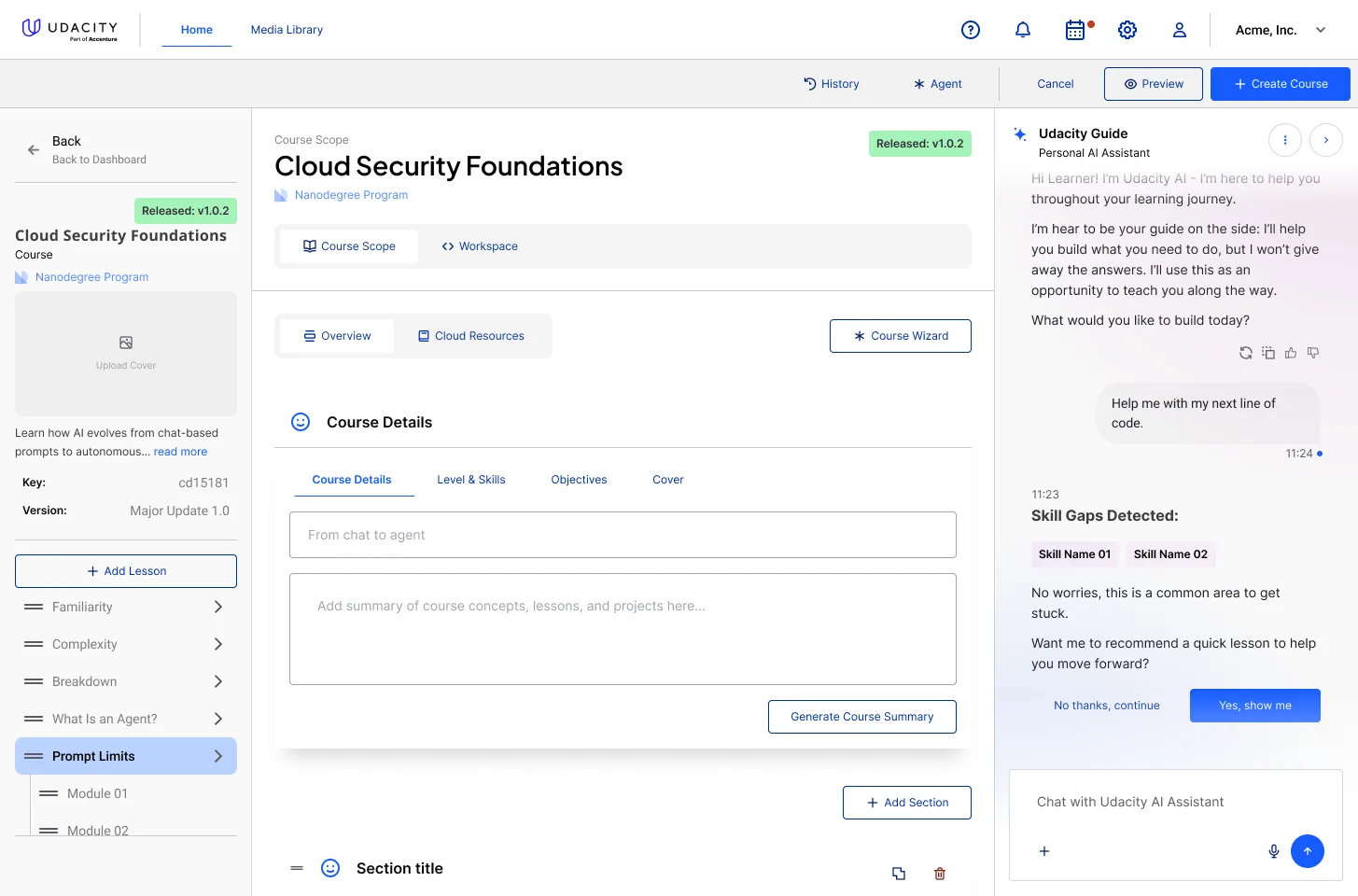Screen dimensions: 1358x896
Task: Click the Course Details smiley icon
Action: point(301,422)
